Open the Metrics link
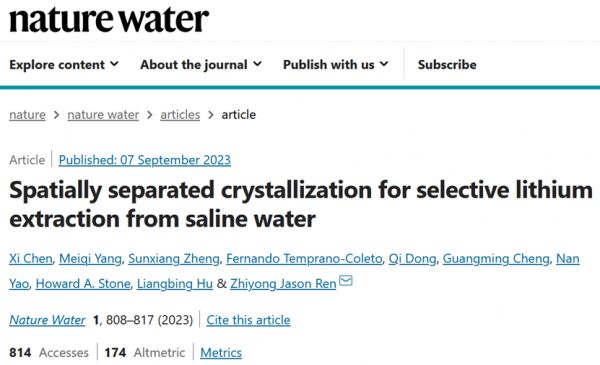Viewport: 600px width, 365px height. coord(221,352)
